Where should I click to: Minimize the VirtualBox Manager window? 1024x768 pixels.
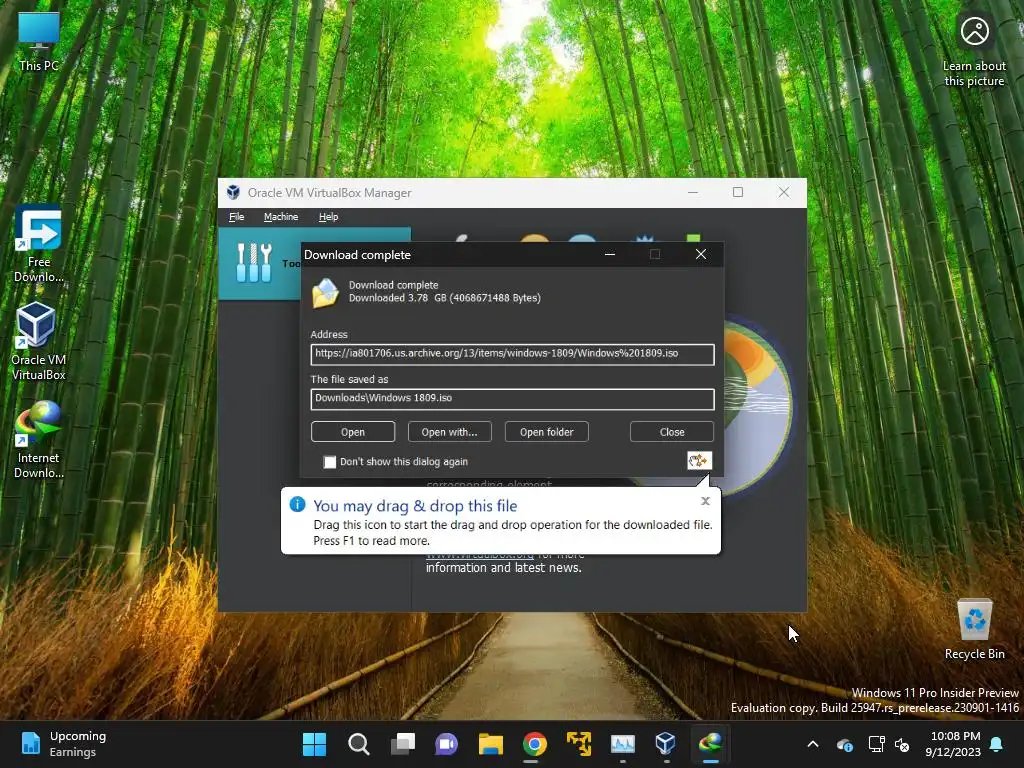[x=693, y=192]
